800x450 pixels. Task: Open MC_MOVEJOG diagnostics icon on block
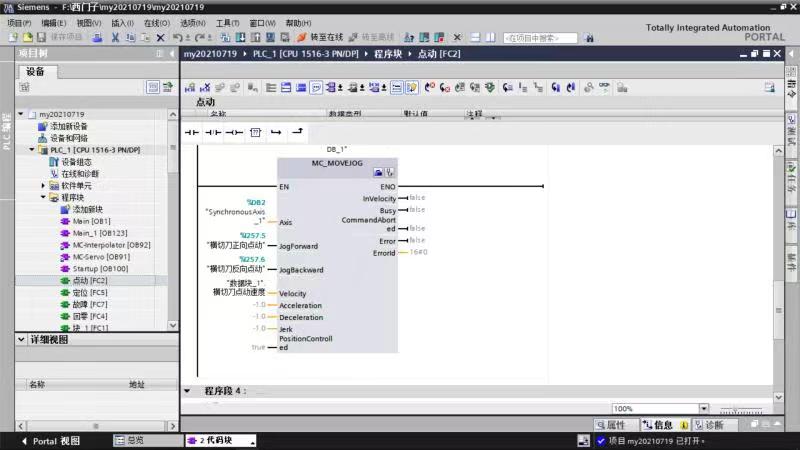tap(390, 172)
